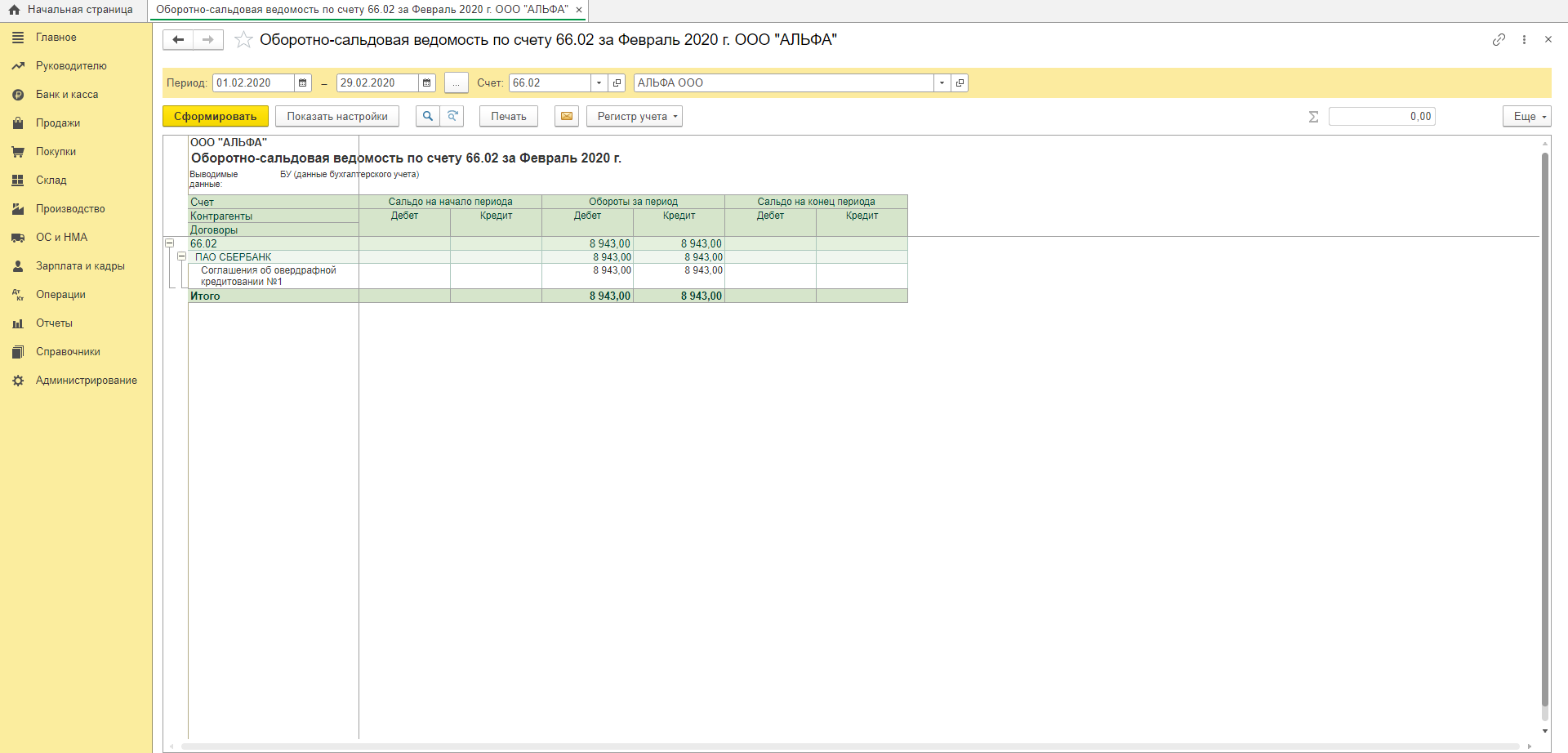
Task: Click the start date field 01.02.2020
Action: click(253, 83)
